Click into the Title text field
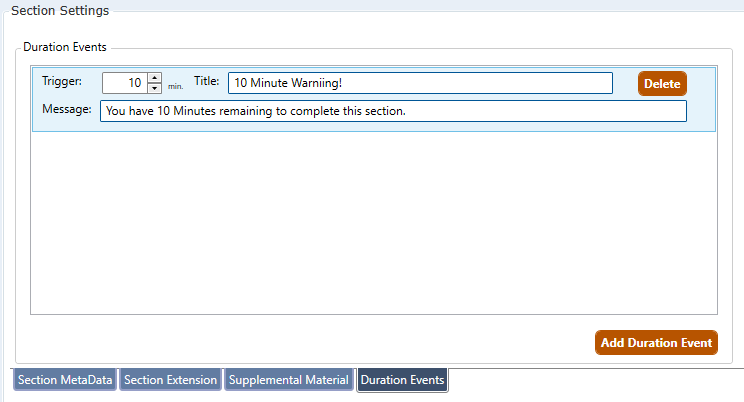The height and width of the screenshot is (402, 744). (420, 83)
